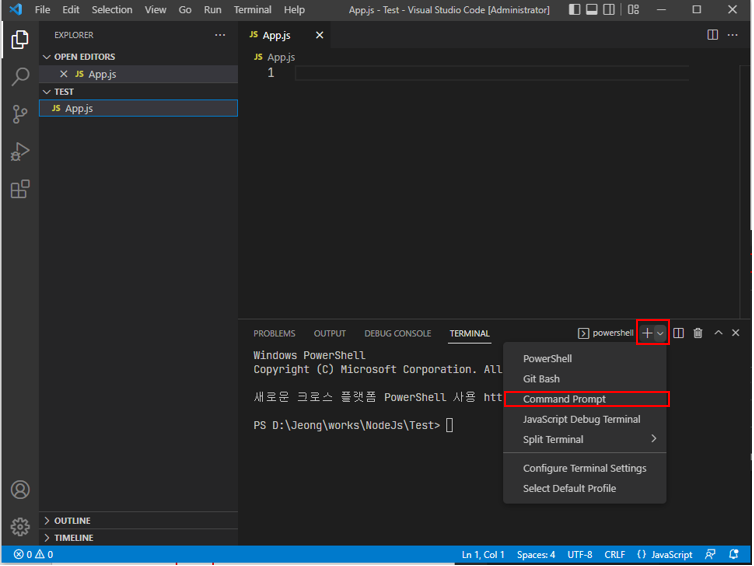Maximize the panel with up chevron
This screenshot has width=754, height=566.
(718, 332)
